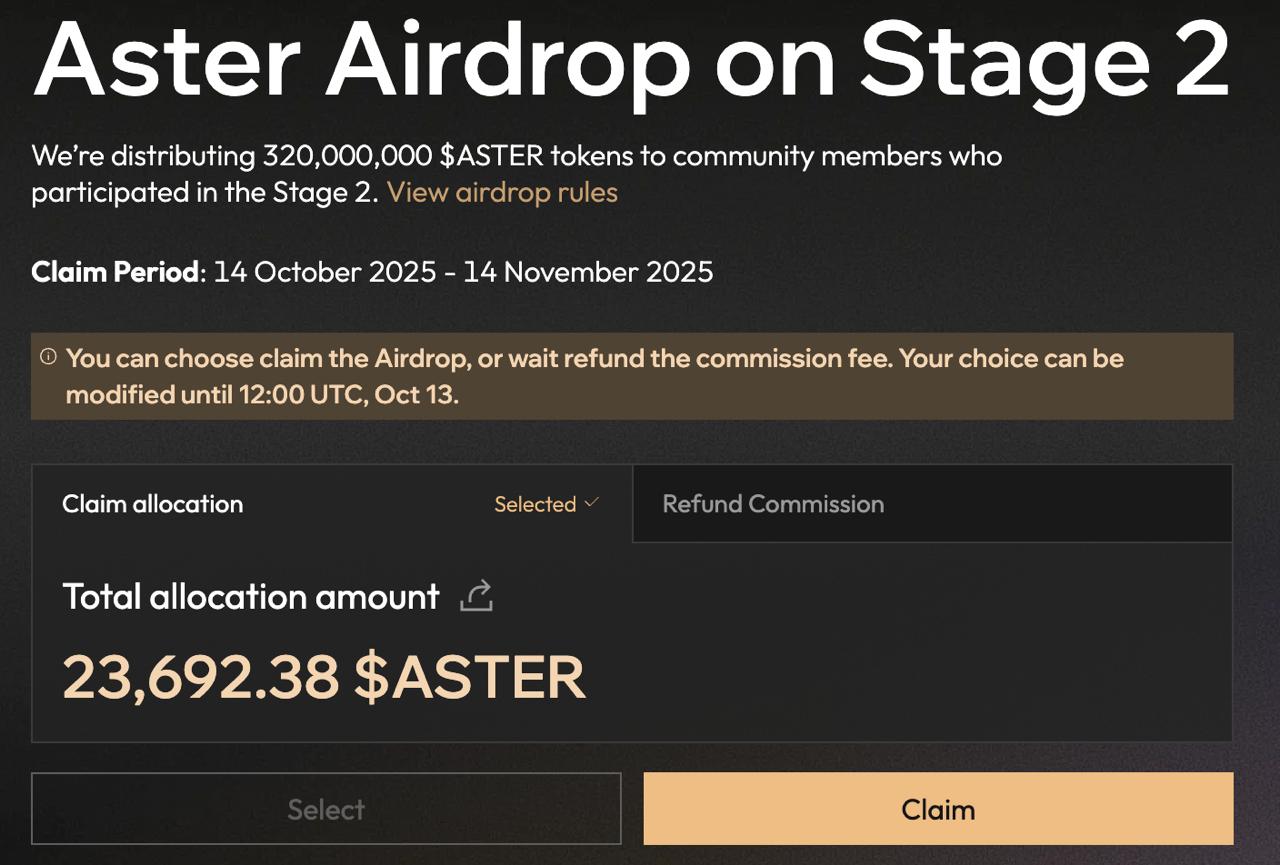Click the 'participated in the Stage 2' text
The image size is (1280, 865).
[x=204, y=192]
